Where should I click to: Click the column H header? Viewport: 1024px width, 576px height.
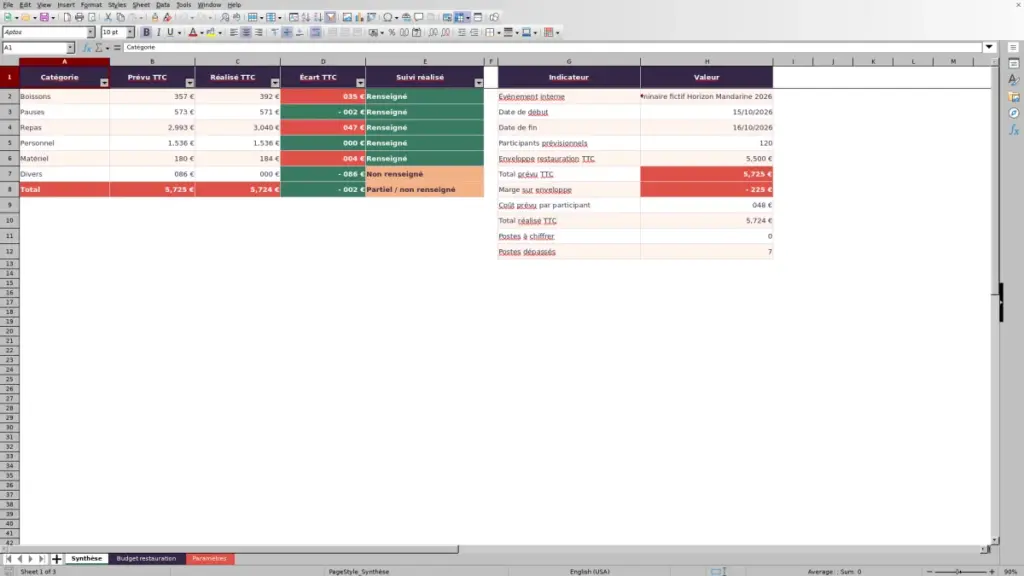[x=707, y=61]
